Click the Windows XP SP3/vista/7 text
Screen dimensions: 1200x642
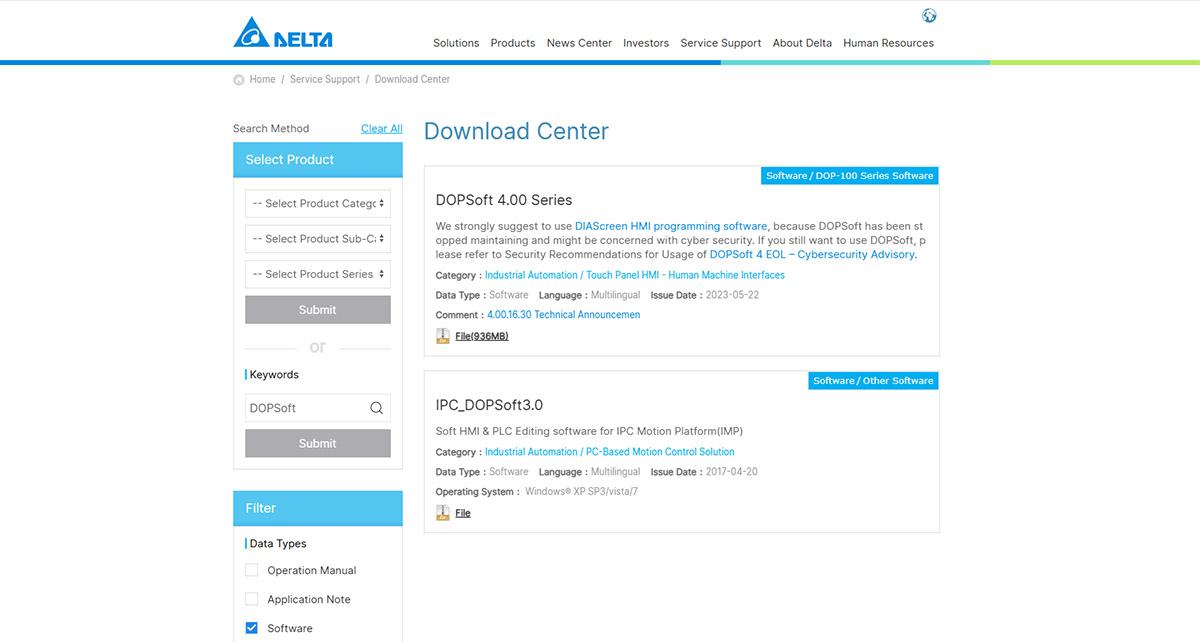point(581,492)
